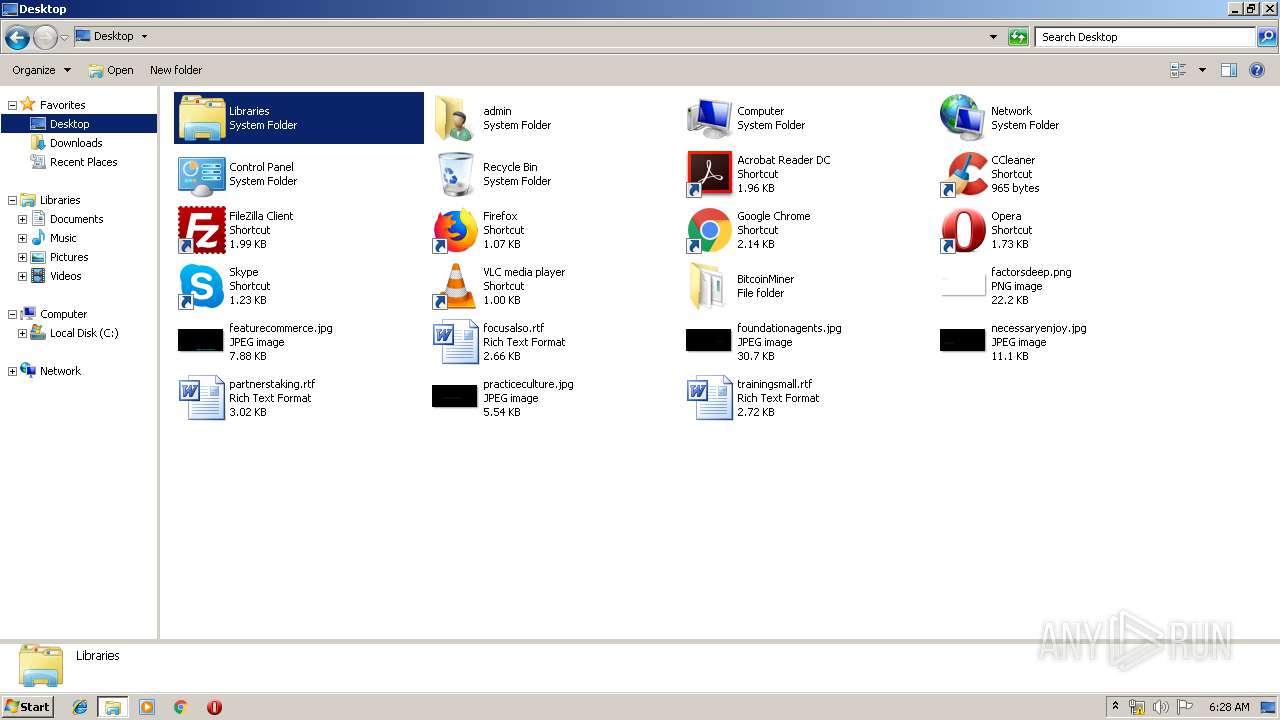Expand the Network tree node
Screen dimensions: 1280x720
[12, 371]
